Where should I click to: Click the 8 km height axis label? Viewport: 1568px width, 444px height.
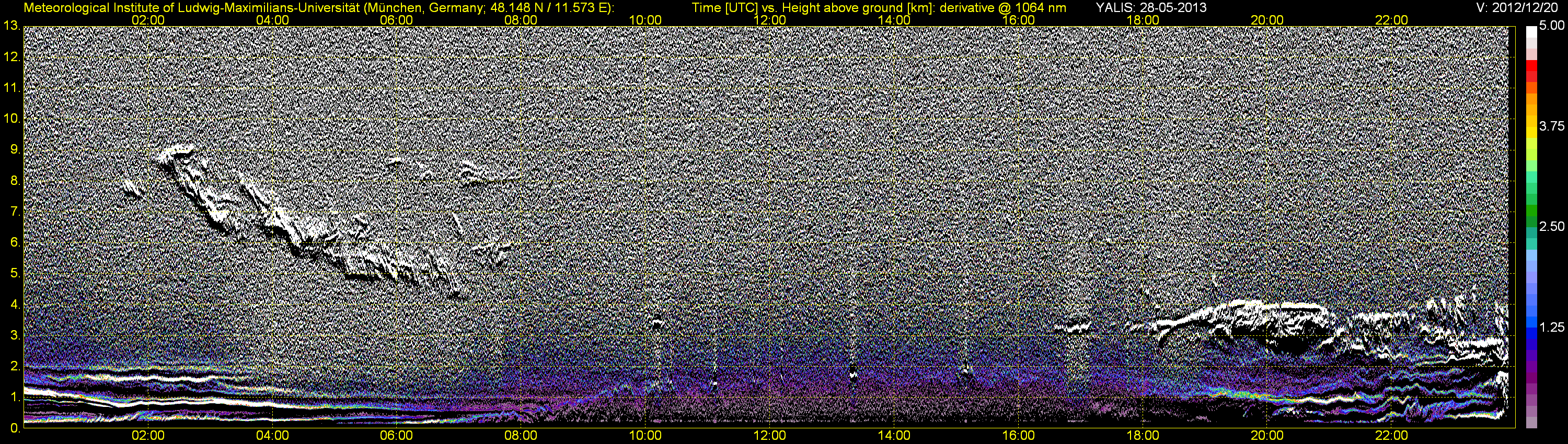coord(15,181)
